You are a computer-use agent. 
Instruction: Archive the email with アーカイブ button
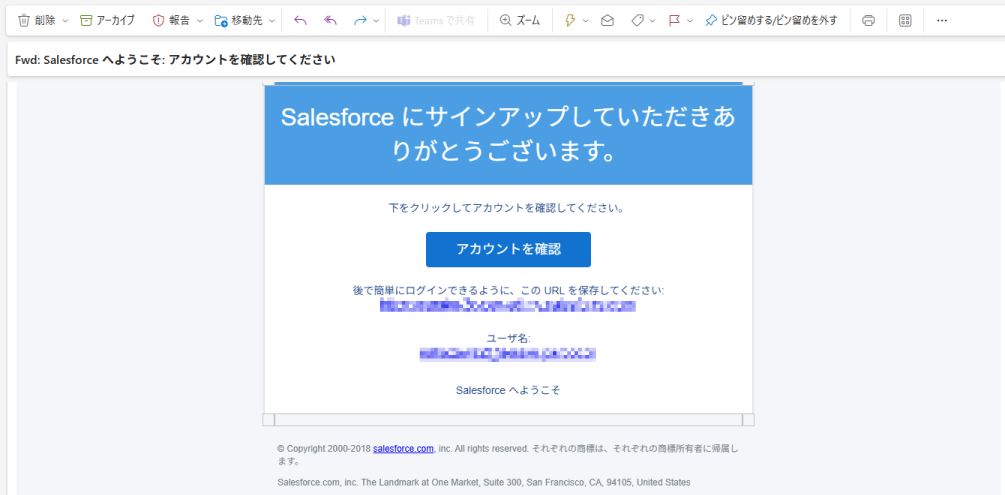click(x=107, y=20)
